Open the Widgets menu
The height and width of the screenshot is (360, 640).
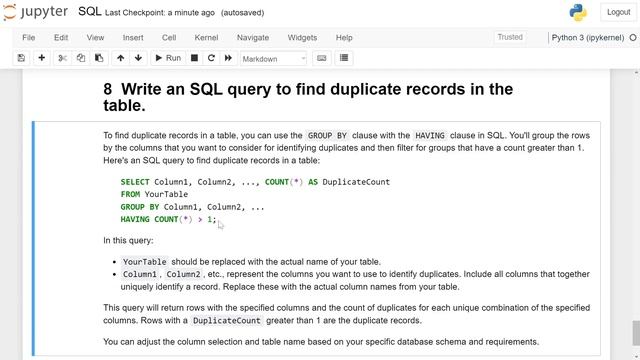pyautogui.click(x=302, y=38)
